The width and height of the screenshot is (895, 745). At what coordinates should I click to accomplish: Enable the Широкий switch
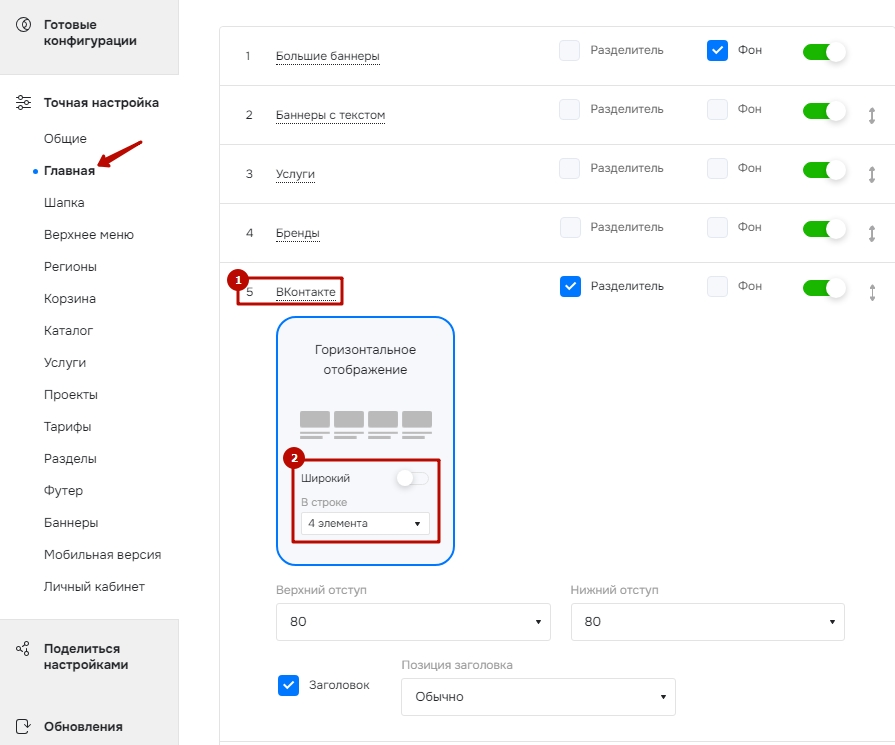click(x=413, y=478)
